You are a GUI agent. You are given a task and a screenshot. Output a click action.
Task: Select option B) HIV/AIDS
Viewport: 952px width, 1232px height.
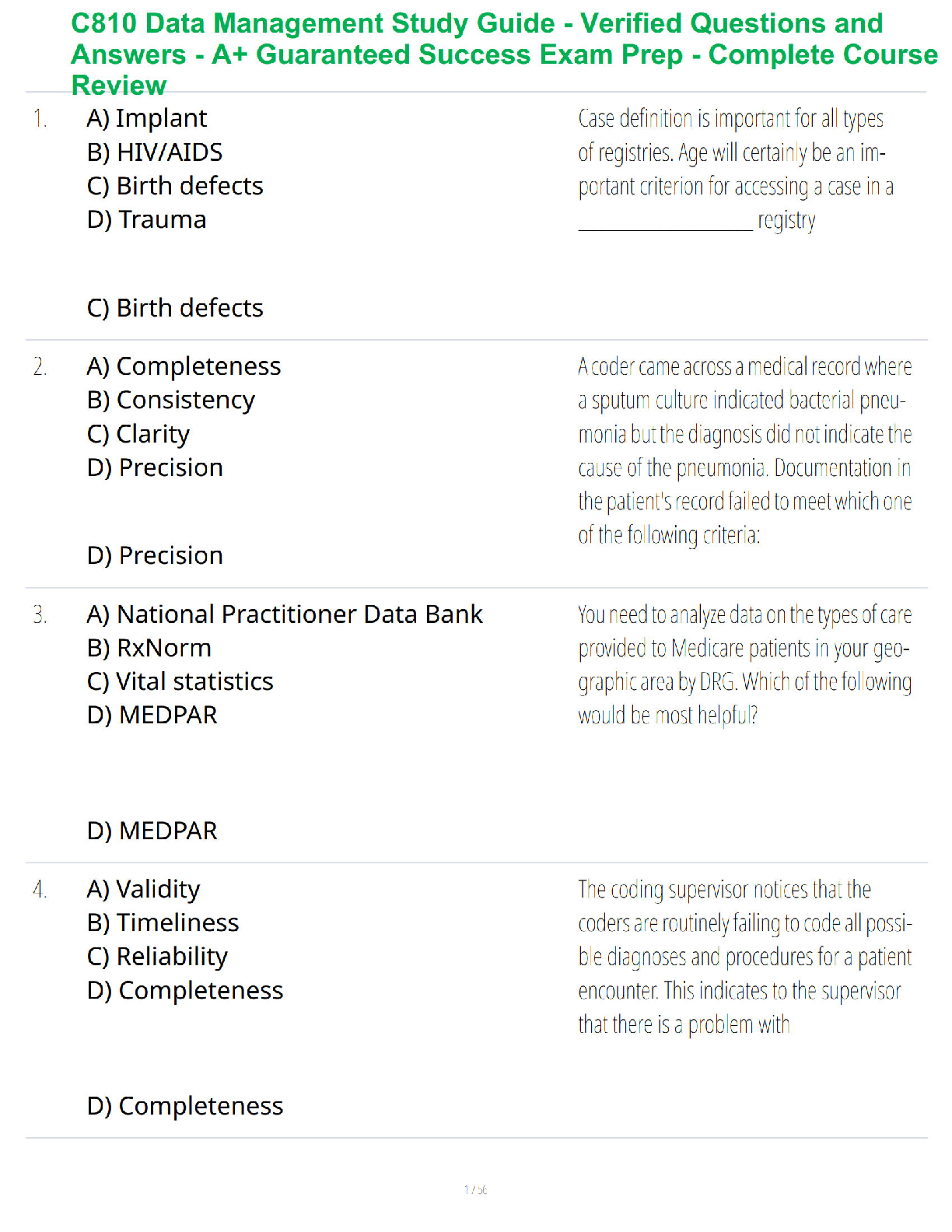155,152
